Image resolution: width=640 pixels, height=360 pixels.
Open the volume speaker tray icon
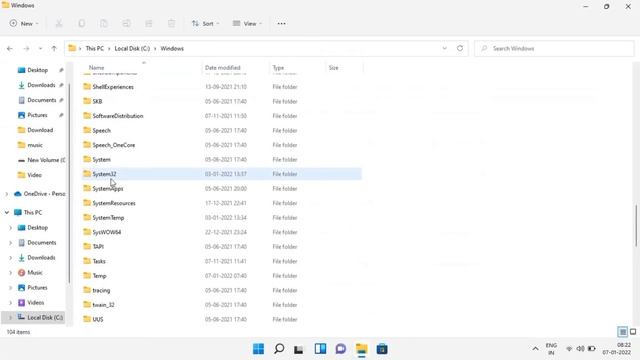580,349
